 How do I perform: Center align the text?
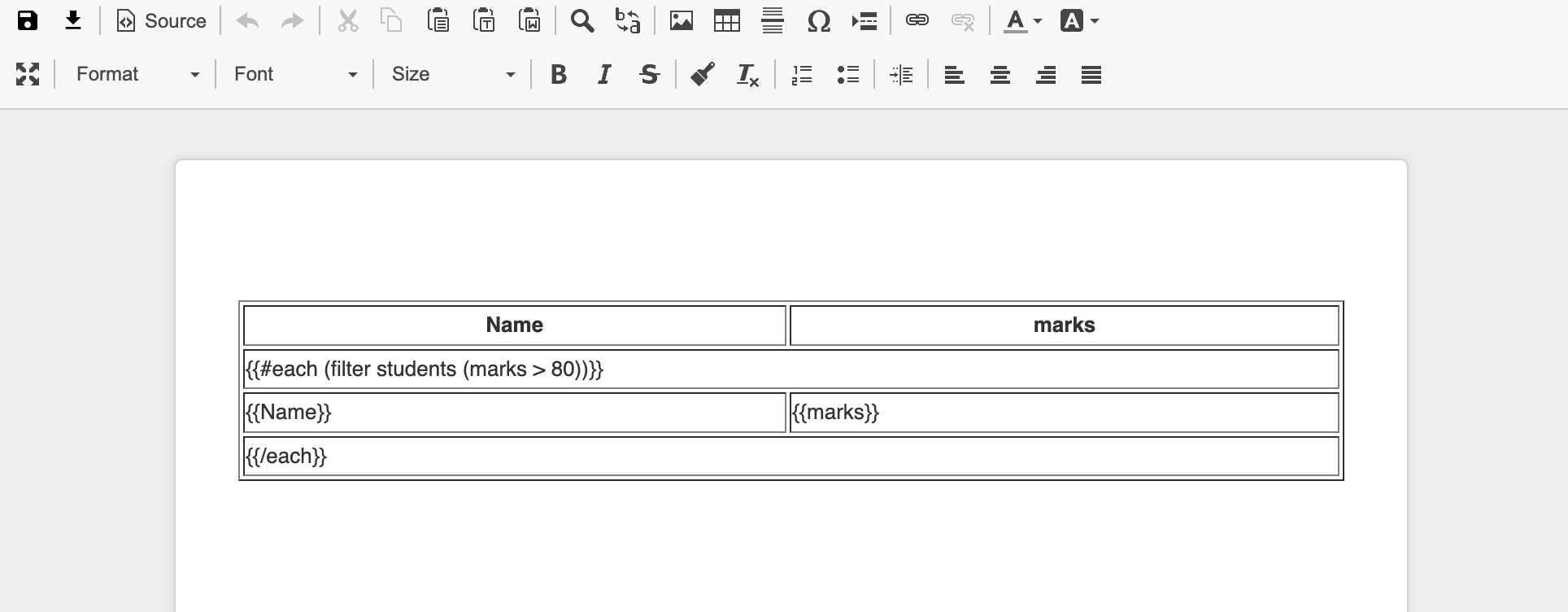click(1000, 75)
